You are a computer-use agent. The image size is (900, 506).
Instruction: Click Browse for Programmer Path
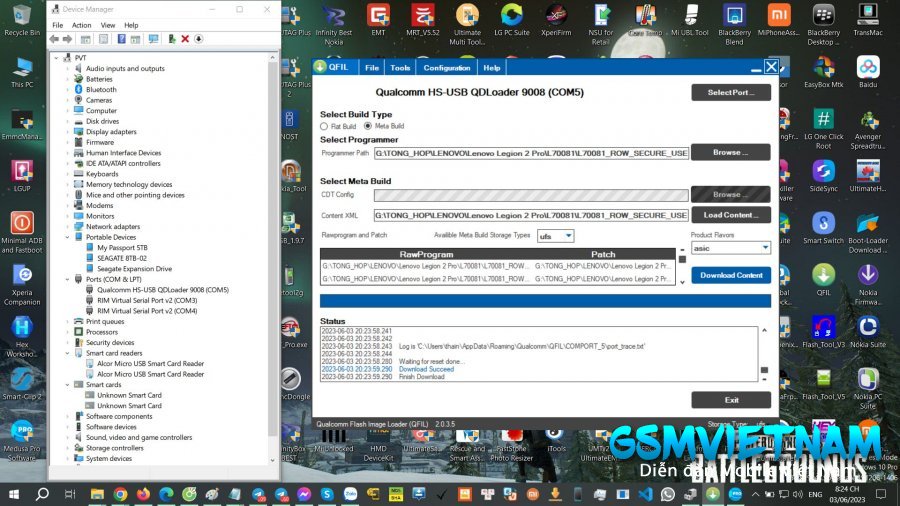tap(731, 153)
